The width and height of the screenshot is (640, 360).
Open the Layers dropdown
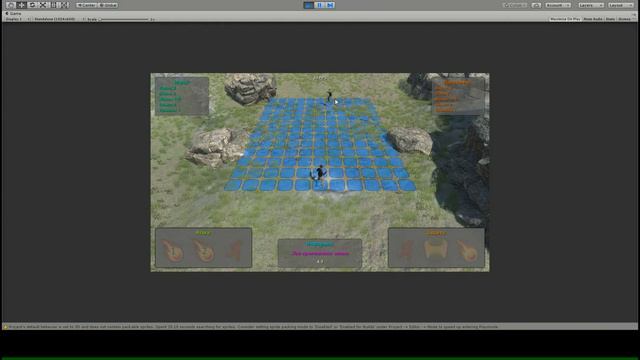click(x=591, y=5)
